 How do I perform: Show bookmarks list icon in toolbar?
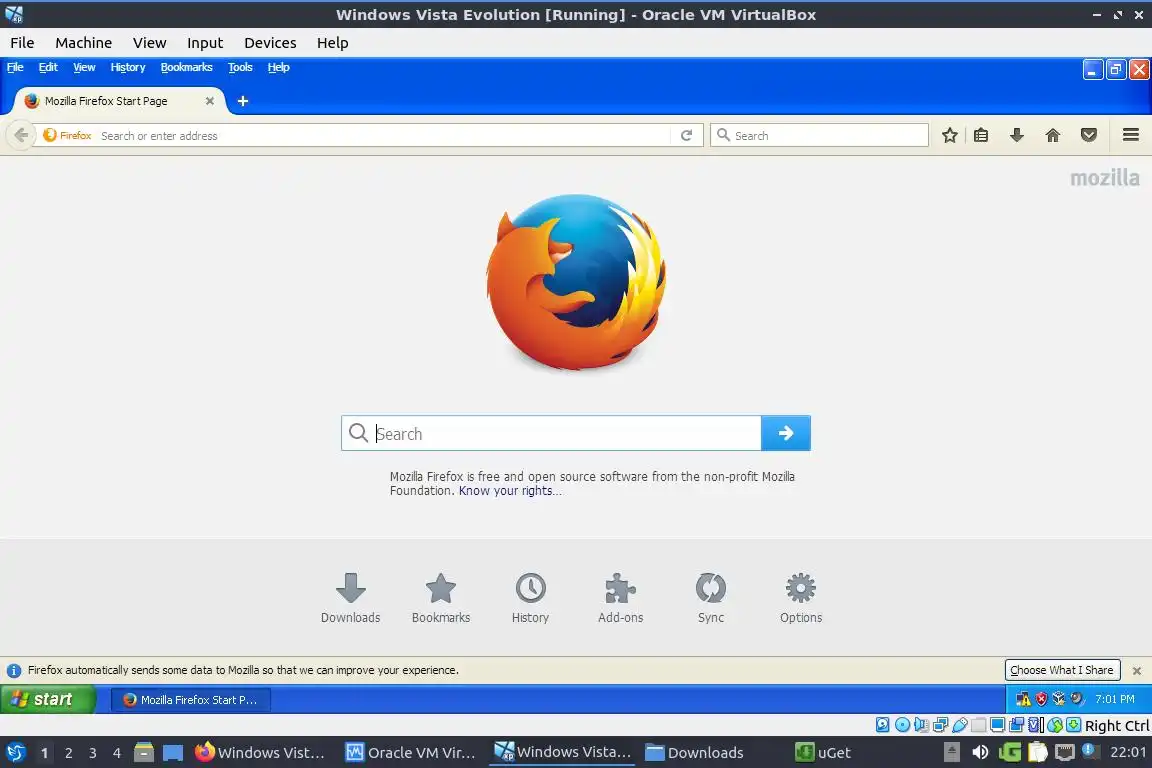coord(981,135)
